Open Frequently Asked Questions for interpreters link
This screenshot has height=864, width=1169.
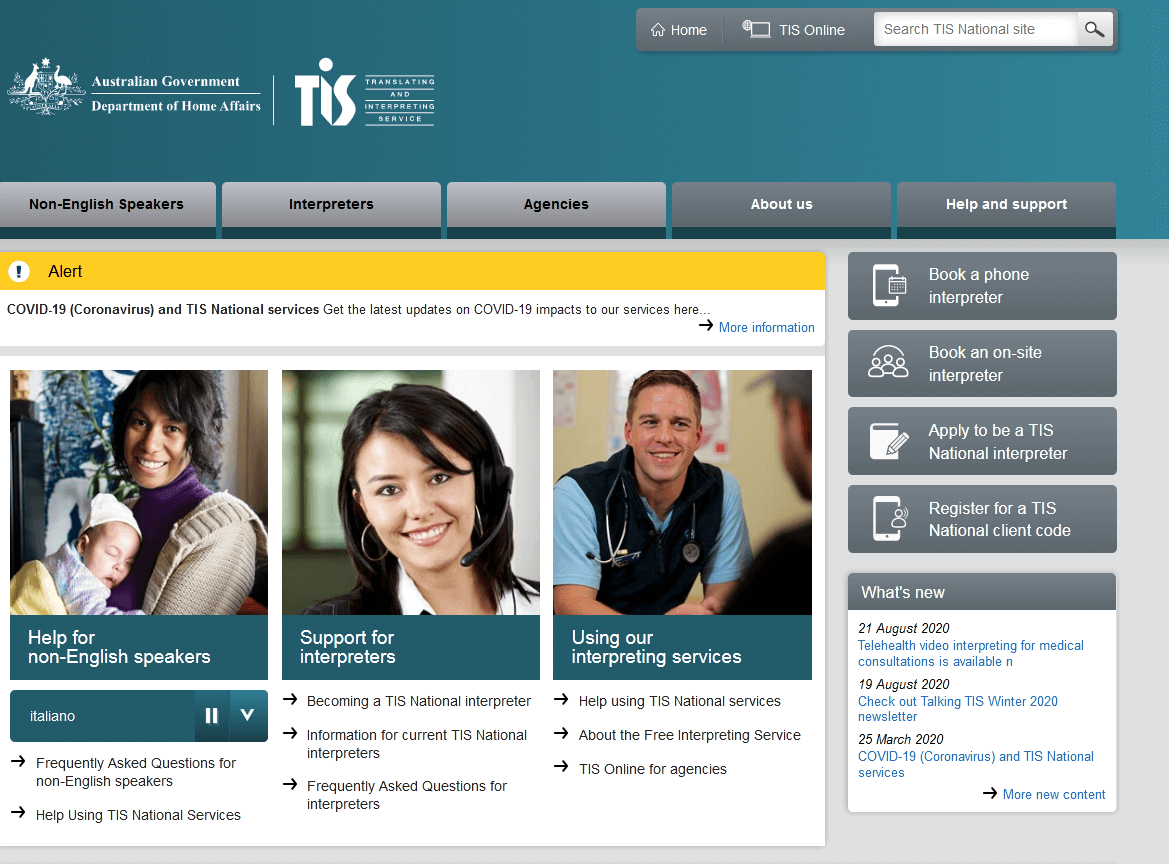click(406, 795)
